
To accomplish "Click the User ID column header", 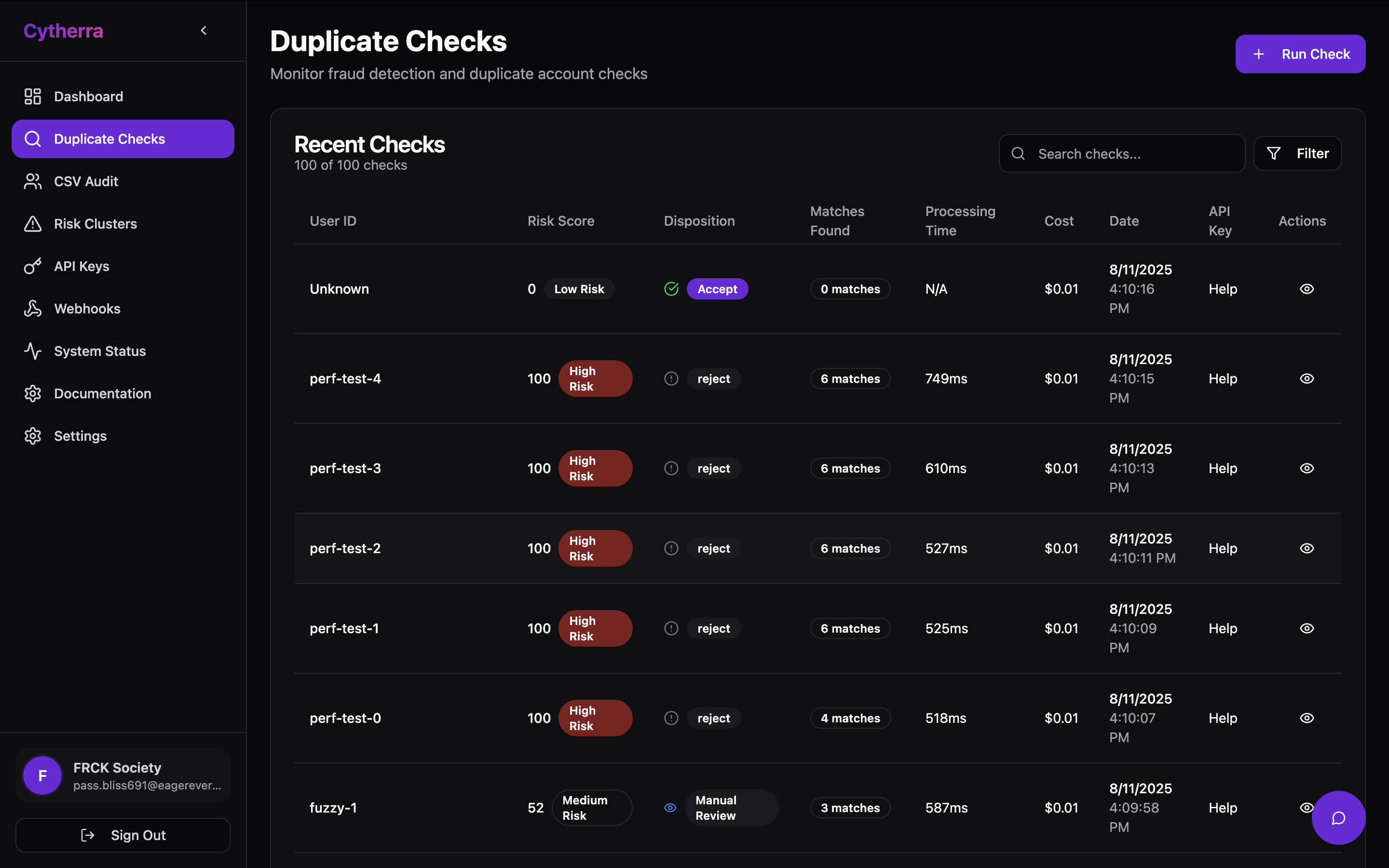I will (x=333, y=221).
